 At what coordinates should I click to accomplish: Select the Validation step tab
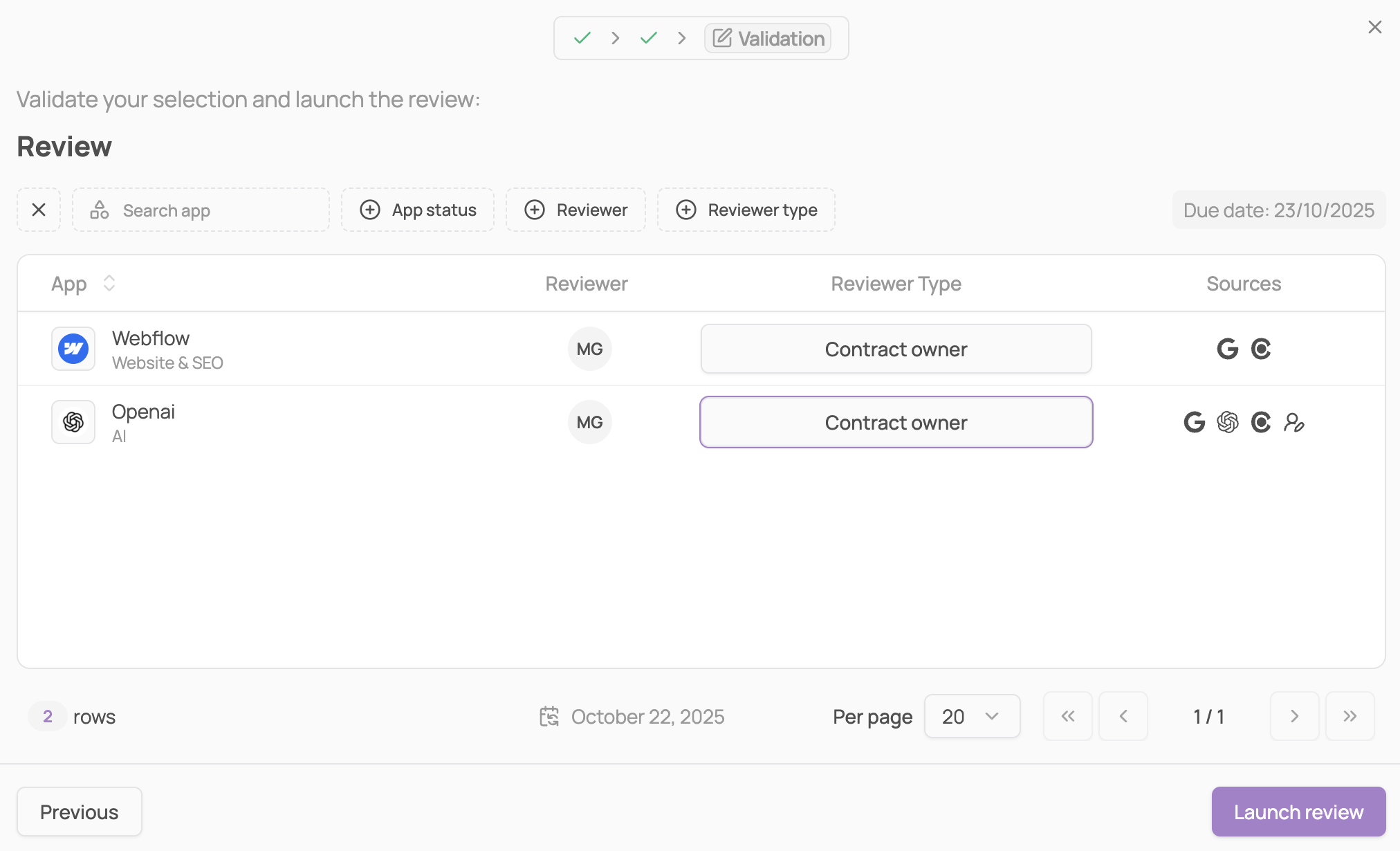(x=768, y=38)
